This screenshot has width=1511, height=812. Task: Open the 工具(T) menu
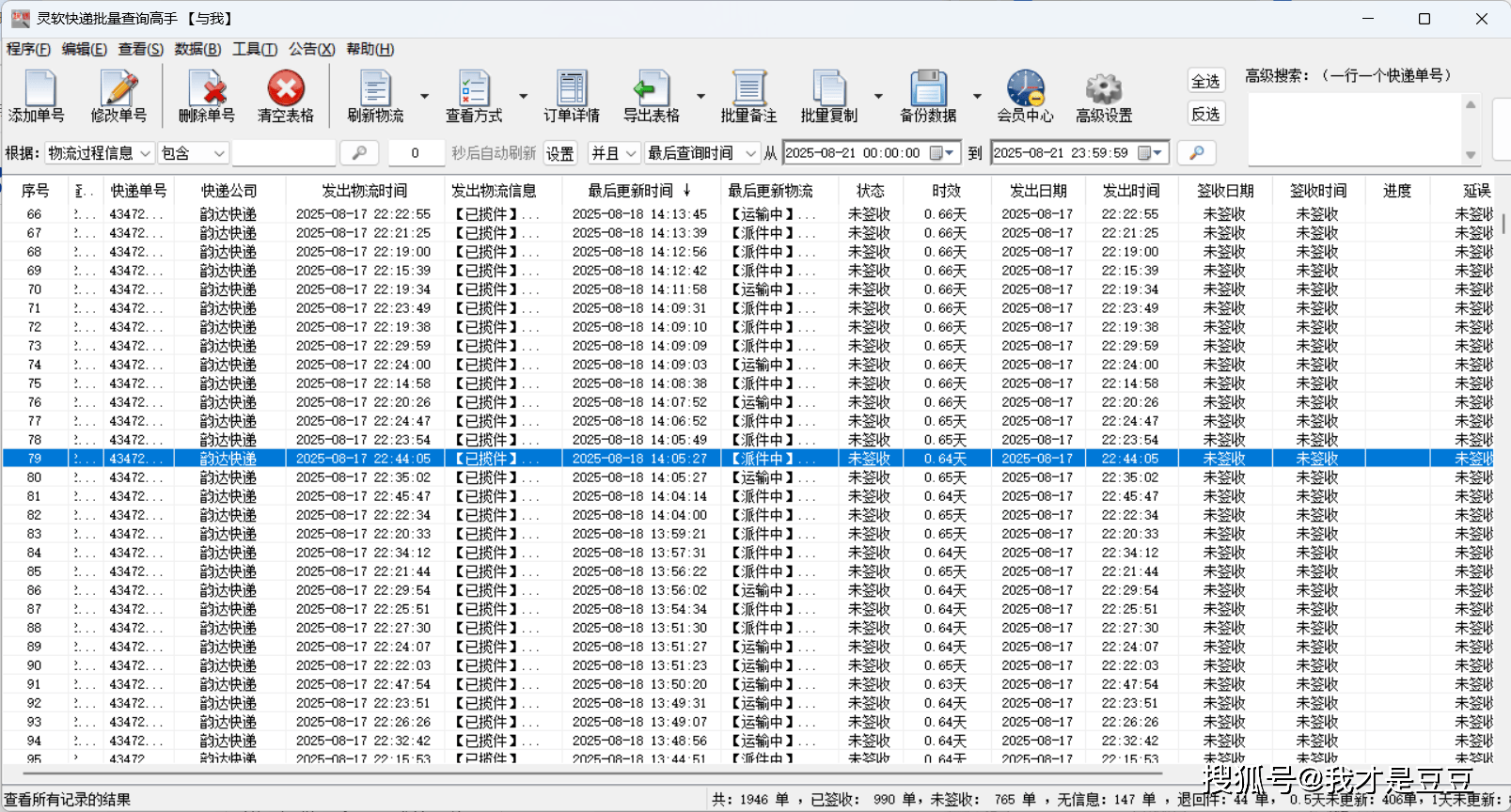click(255, 49)
